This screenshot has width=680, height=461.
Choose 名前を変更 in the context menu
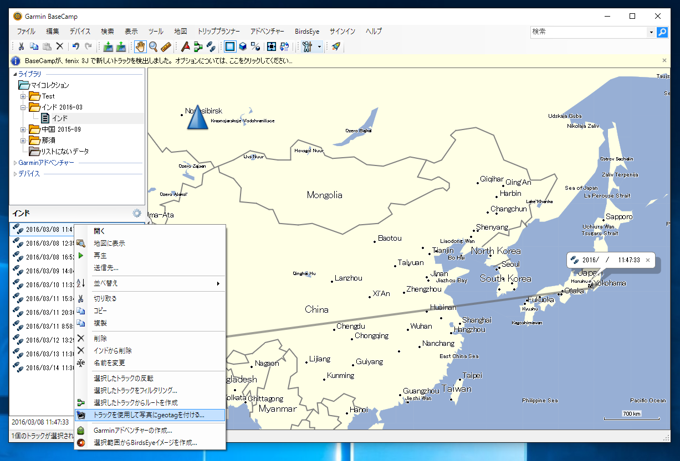click(150, 363)
